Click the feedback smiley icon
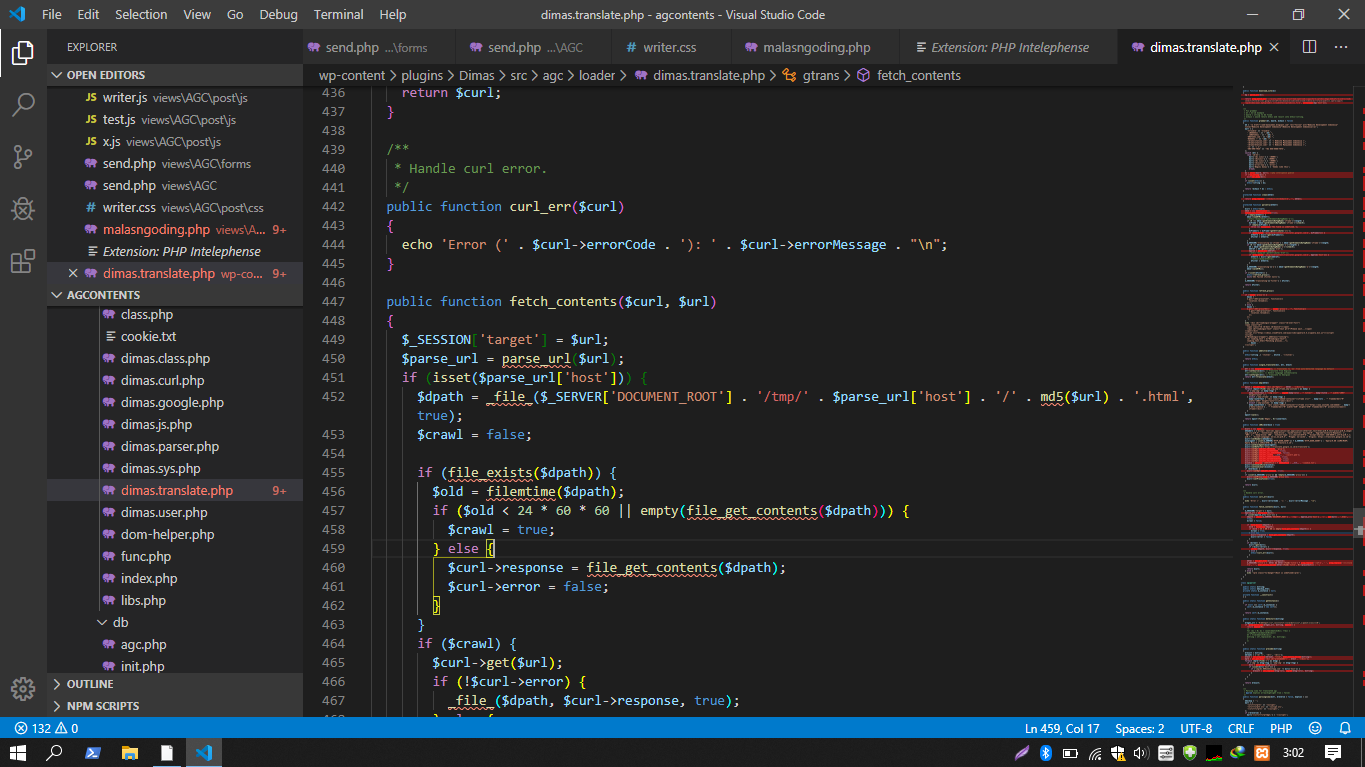Screen dimensions: 1365x767 1315,728
